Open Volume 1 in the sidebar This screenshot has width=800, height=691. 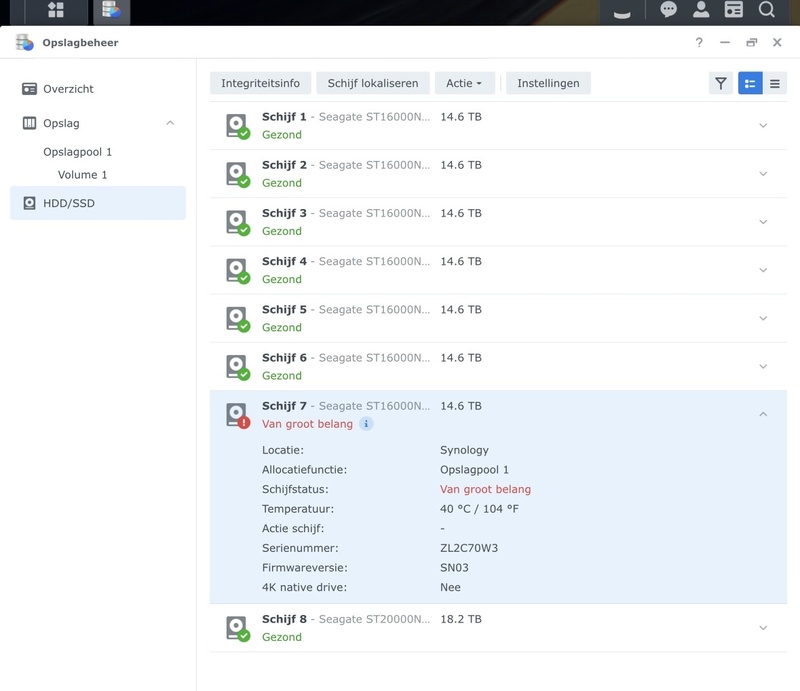[83, 175]
